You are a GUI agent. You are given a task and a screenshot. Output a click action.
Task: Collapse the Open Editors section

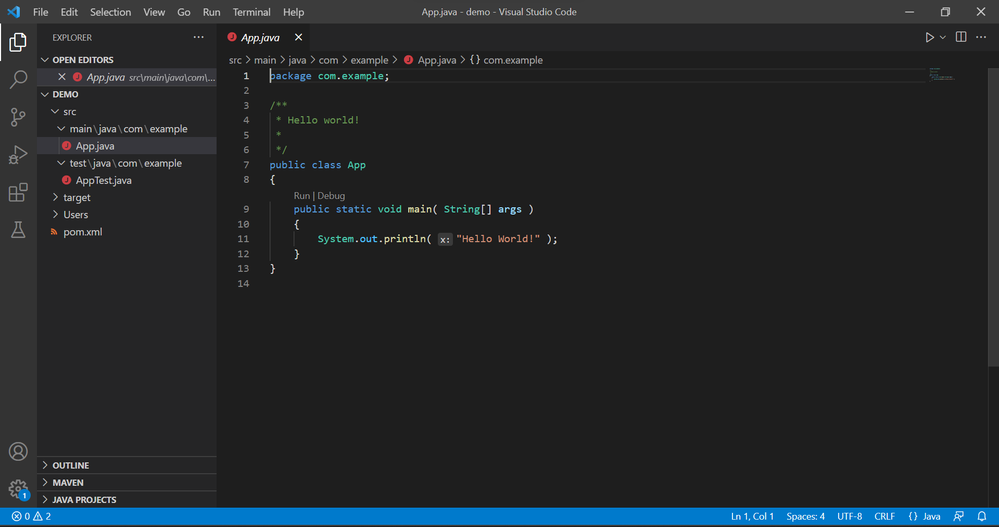(x=45, y=59)
